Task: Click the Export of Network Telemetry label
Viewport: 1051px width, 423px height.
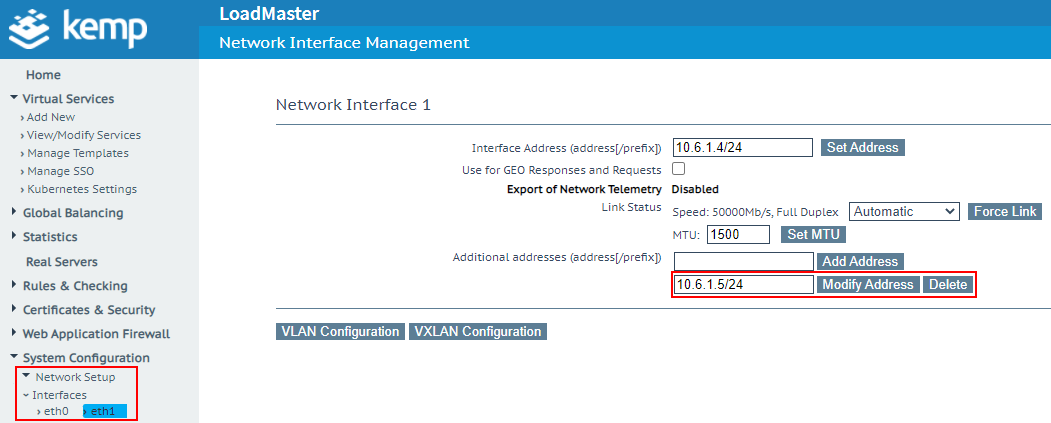Action: click(584, 190)
